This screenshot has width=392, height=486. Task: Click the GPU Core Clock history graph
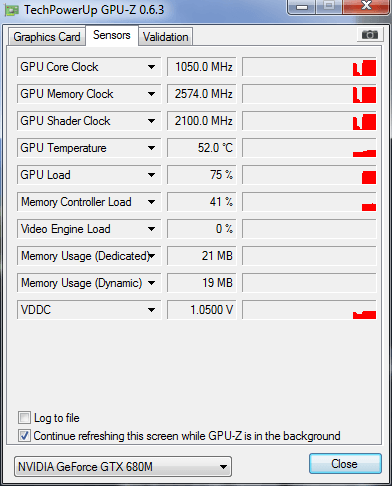[x=309, y=67]
